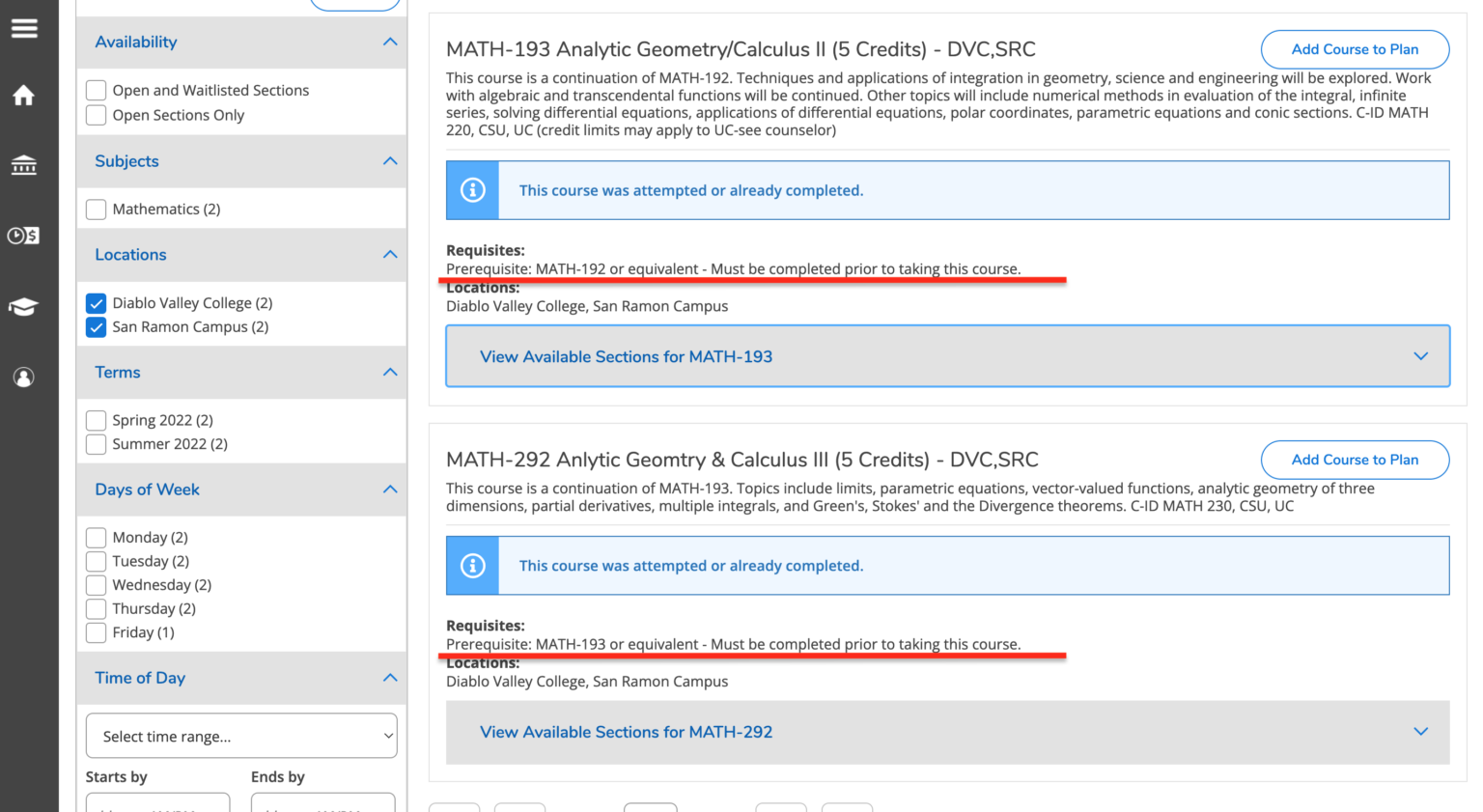This screenshot has width=1483, height=812.
Task: Open the Financial Aid clock-dollar icon
Action: click(24, 236)
